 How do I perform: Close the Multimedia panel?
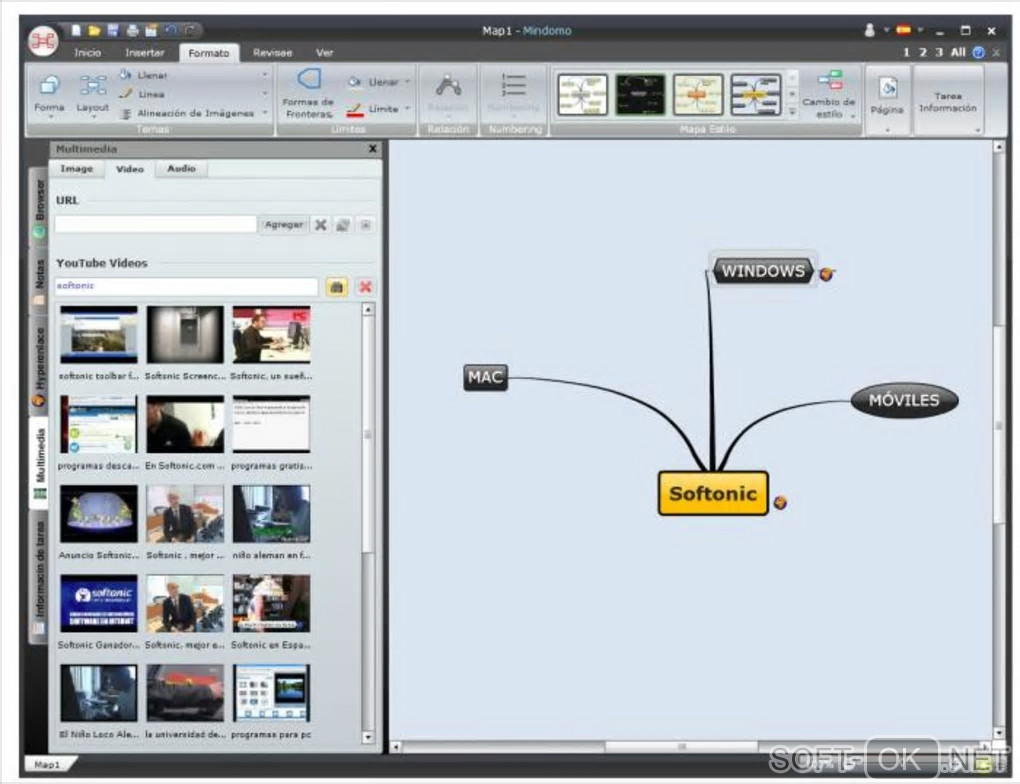(373, 149)
